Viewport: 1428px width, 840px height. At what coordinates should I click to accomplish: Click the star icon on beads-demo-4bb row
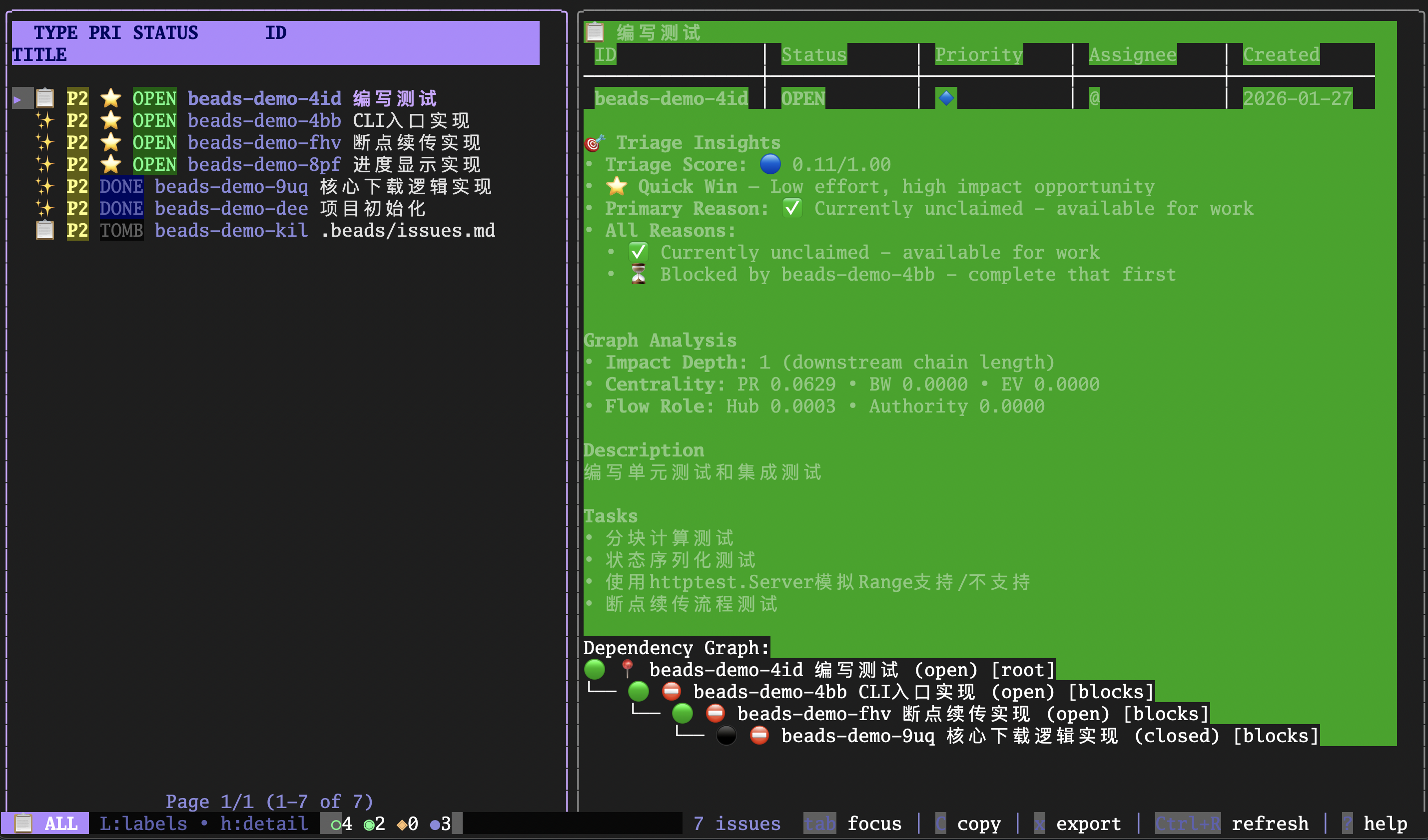[110, 120]
